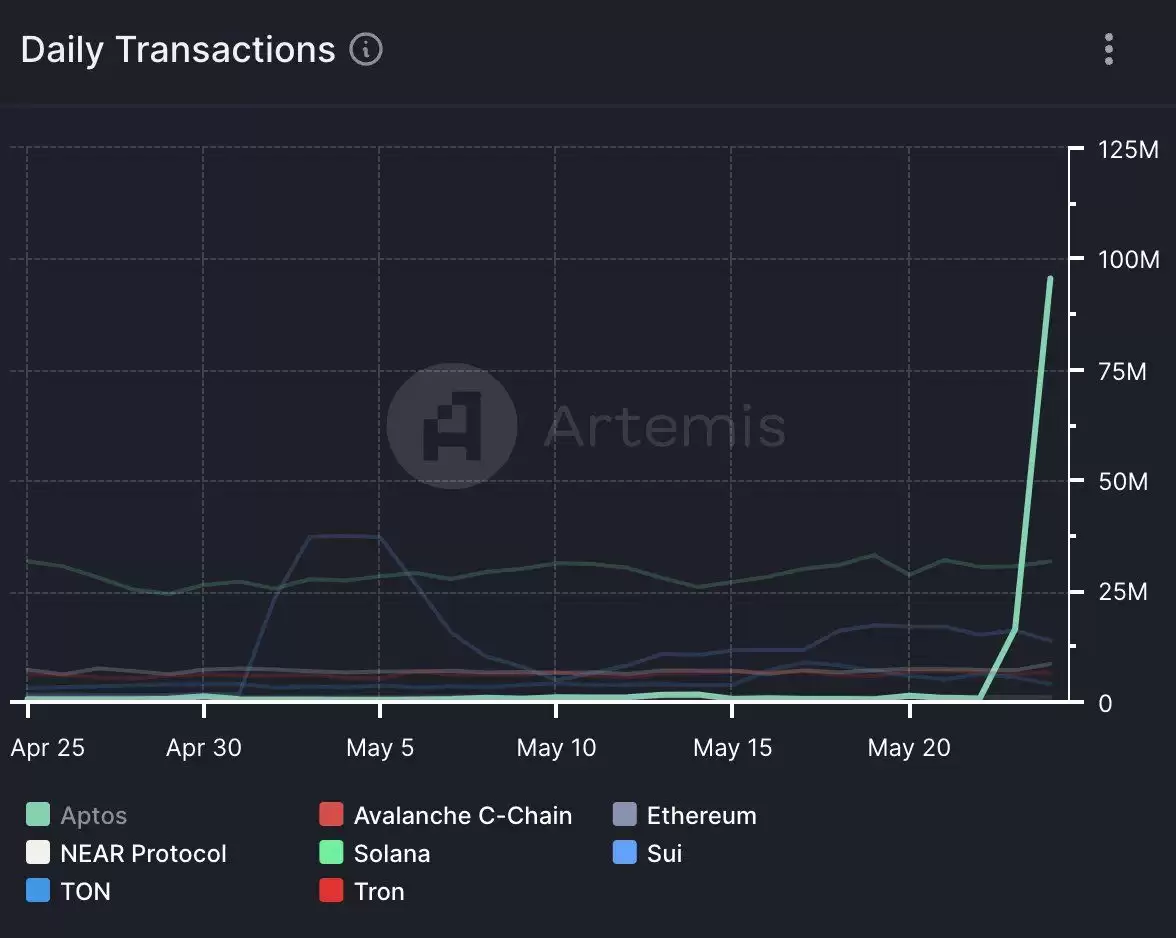Click the peak of the Aptos spike
Viewport: 1176px width, 938px height.
coord(1049,279)
